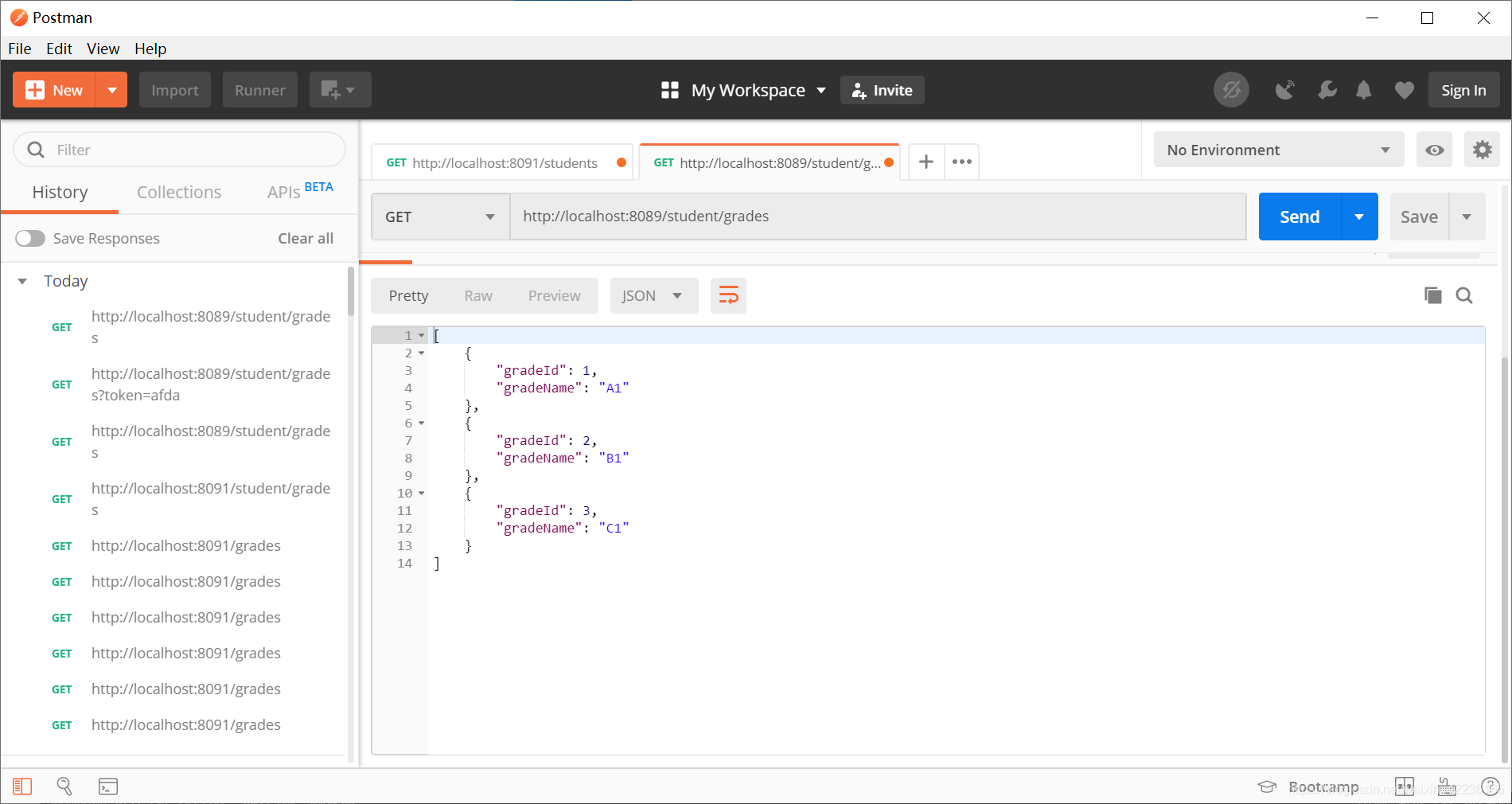
Task: Open the Save button dropdown arrow
Action: pos(1467,217)
